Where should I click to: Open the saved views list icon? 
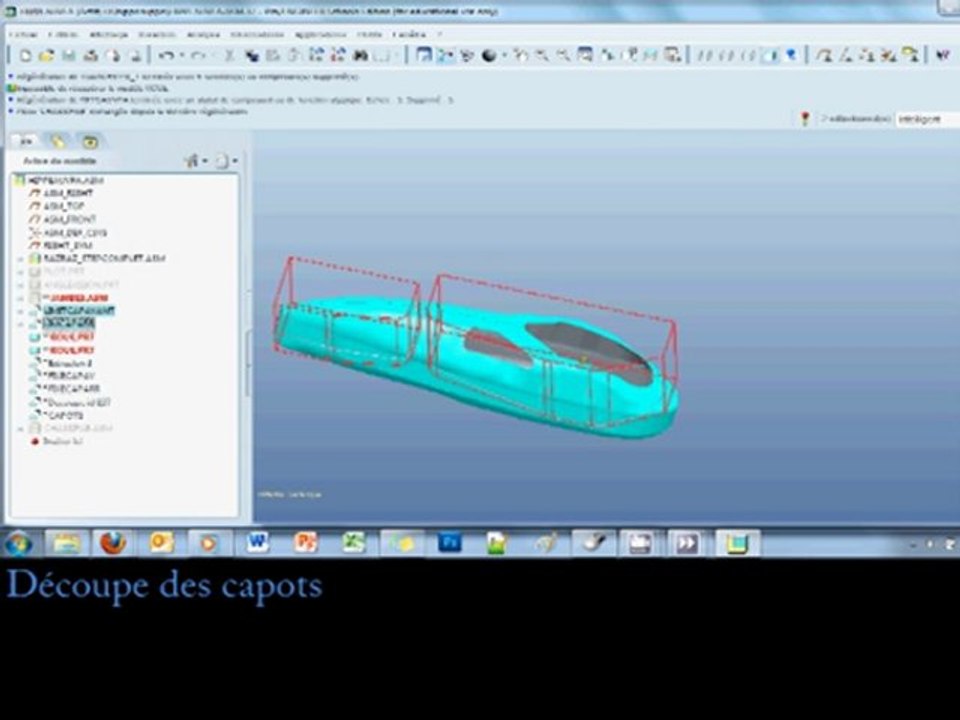click(x=630, y=56)
